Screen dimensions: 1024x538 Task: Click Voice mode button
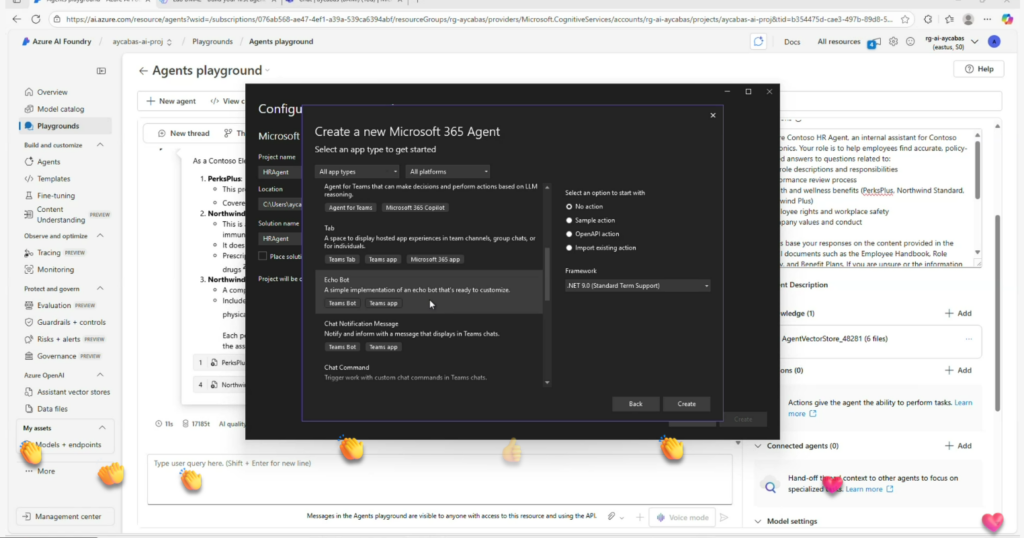pos(682,517)
